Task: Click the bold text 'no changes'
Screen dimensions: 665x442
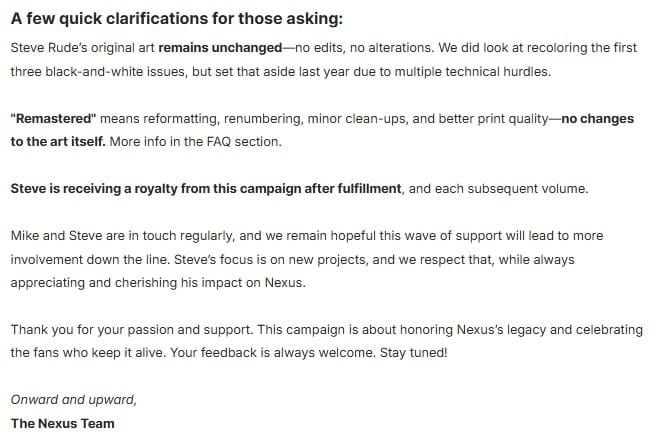Action: click(x=597, y=118)
